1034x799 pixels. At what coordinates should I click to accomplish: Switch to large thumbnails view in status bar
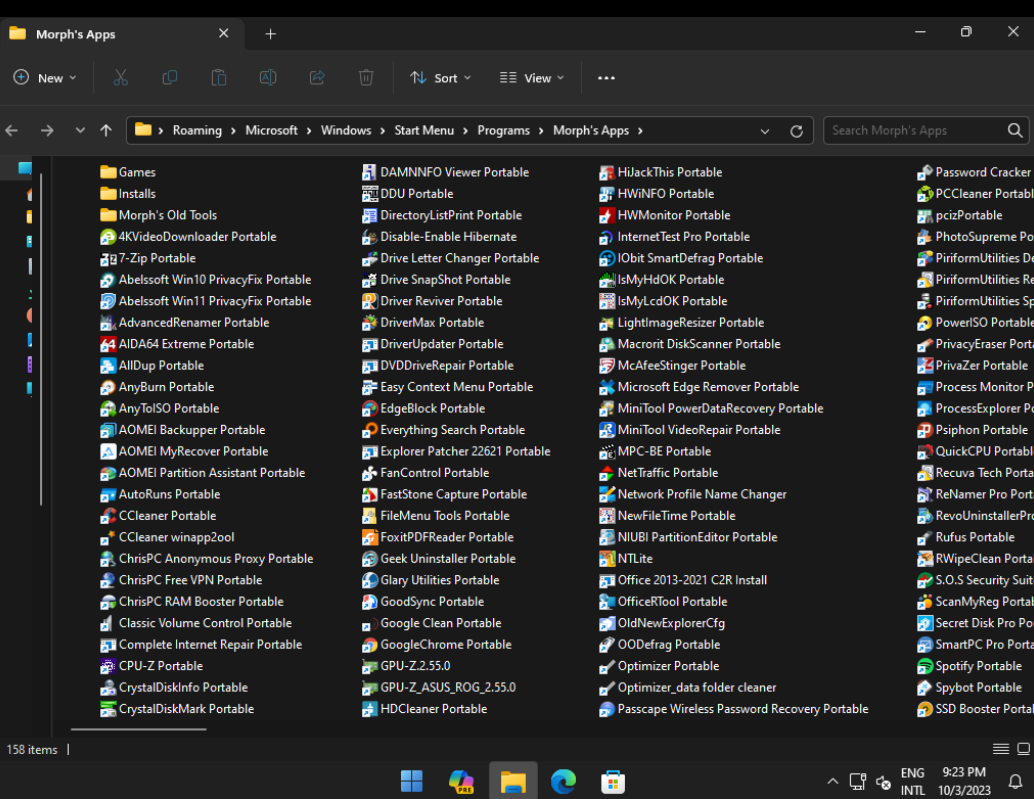(1023, 749)
